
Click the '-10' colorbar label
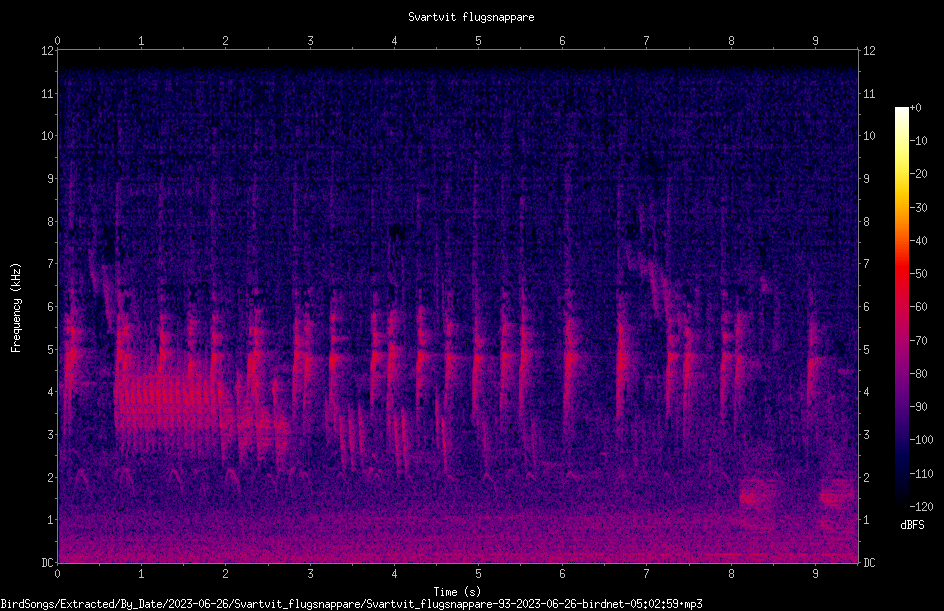(918, 141)
